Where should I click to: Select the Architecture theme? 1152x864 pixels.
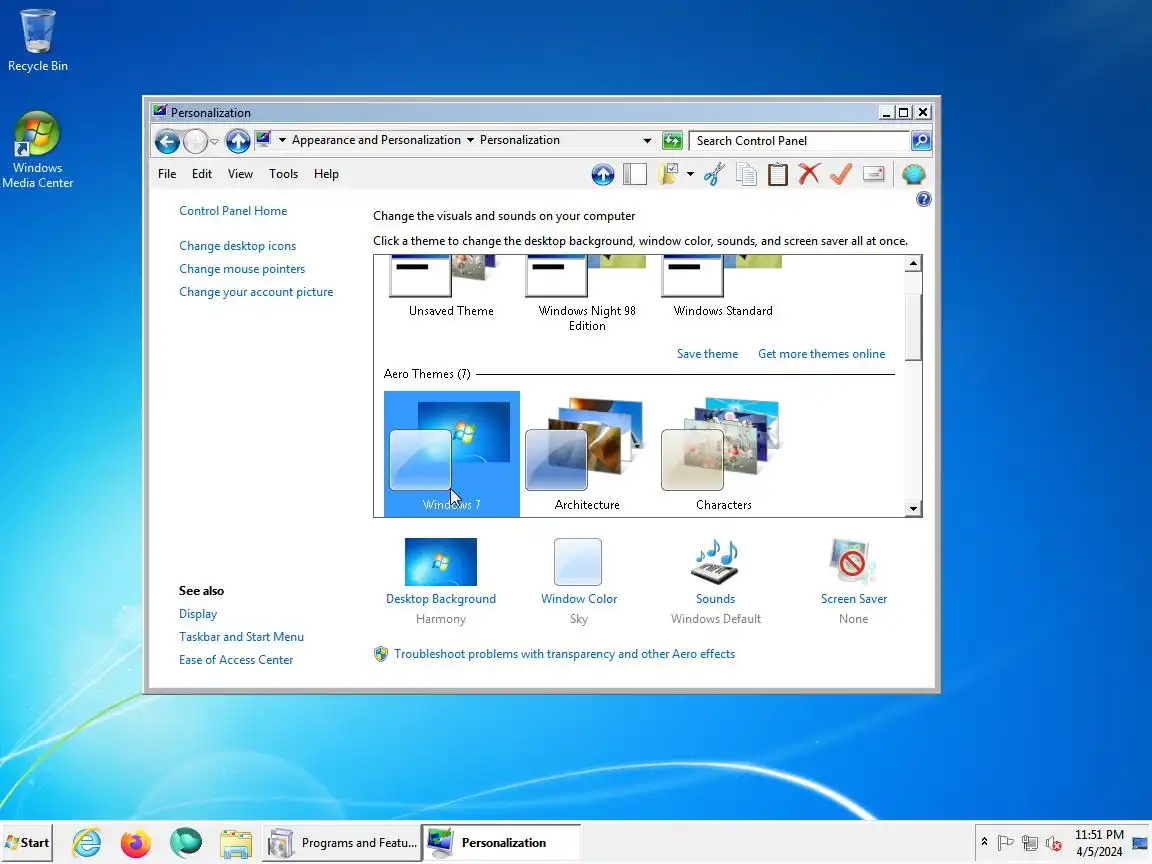587,453
